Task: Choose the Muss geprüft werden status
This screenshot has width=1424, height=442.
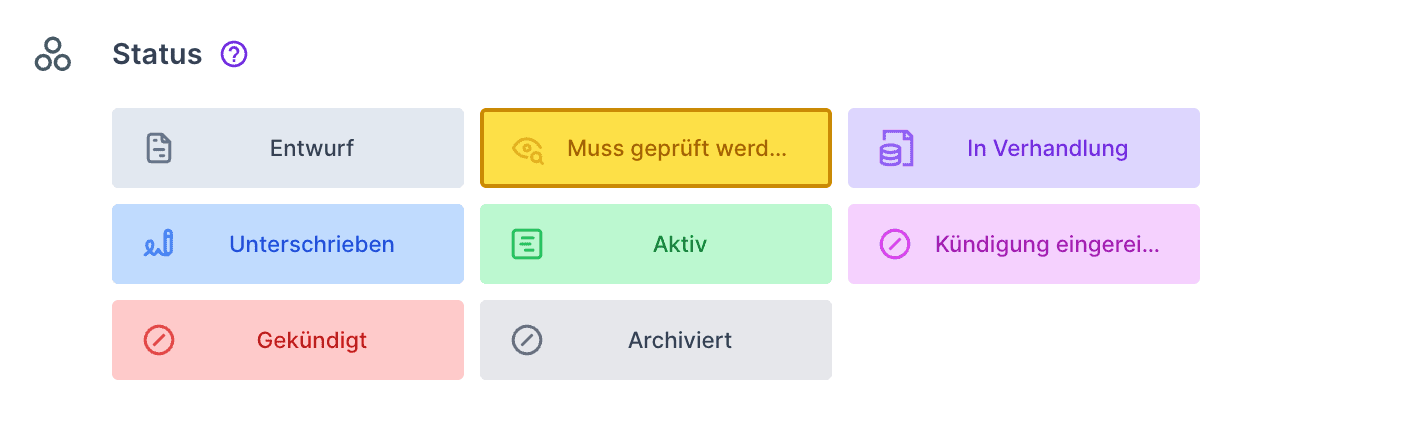Action: [656, 148]
